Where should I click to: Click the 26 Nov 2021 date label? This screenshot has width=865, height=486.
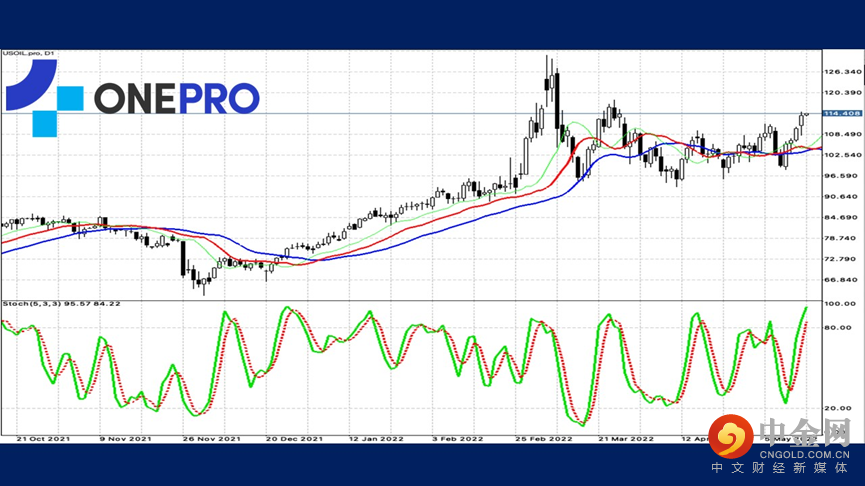point(211,439)
